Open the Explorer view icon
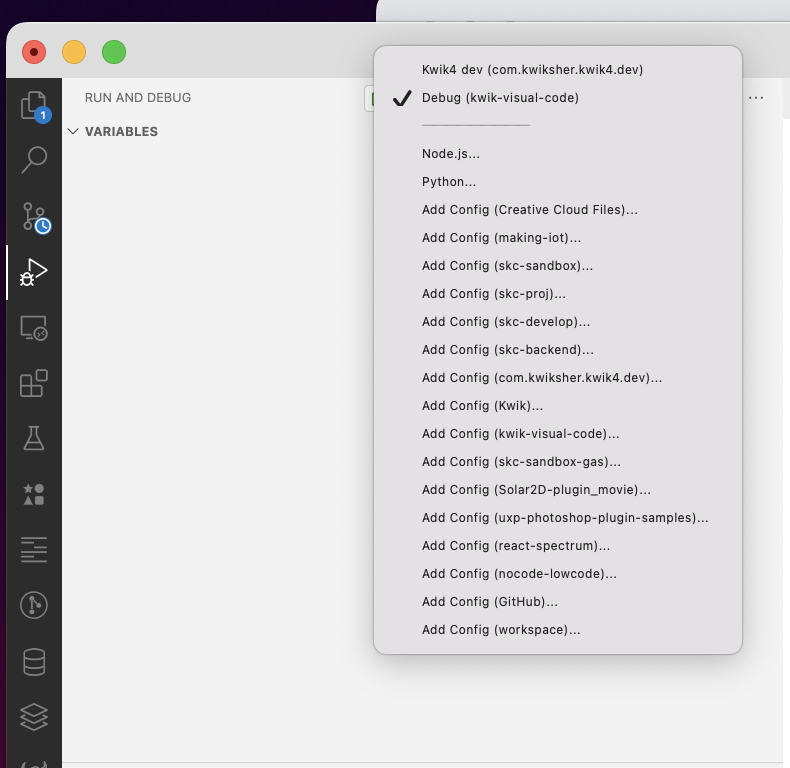Screen dimensions: 790x768 (x=34, y=105)
